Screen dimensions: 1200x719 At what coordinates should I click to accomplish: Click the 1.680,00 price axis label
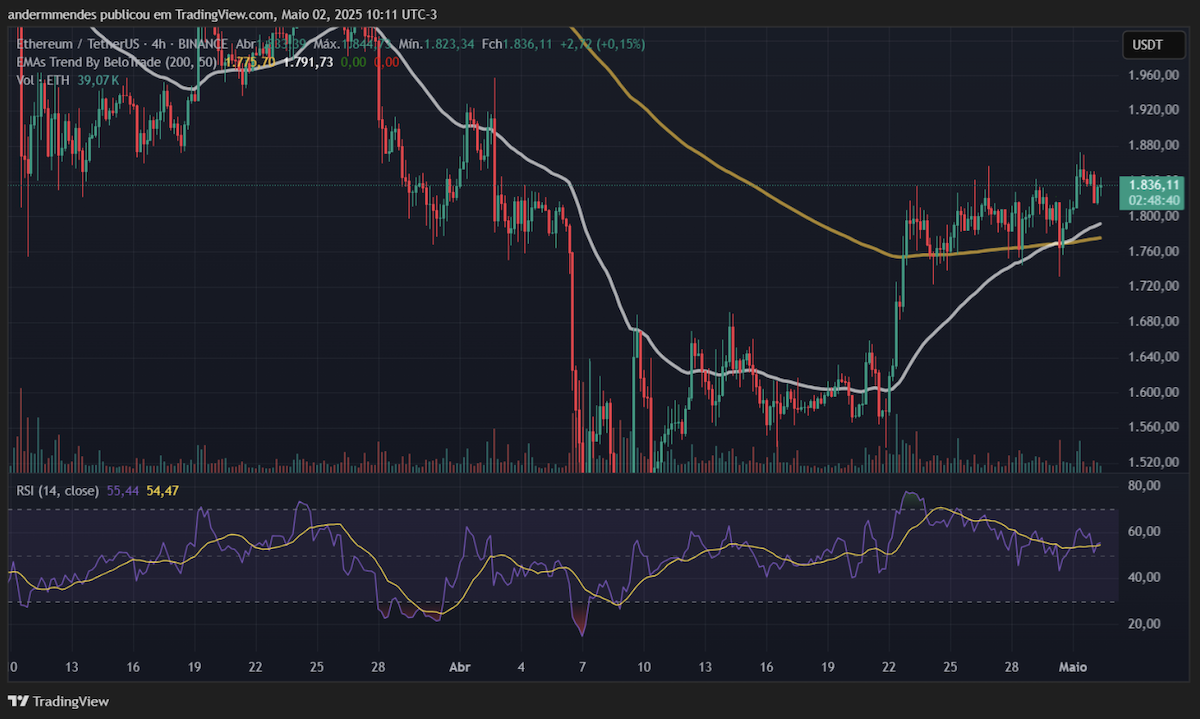click(1153, 321)
